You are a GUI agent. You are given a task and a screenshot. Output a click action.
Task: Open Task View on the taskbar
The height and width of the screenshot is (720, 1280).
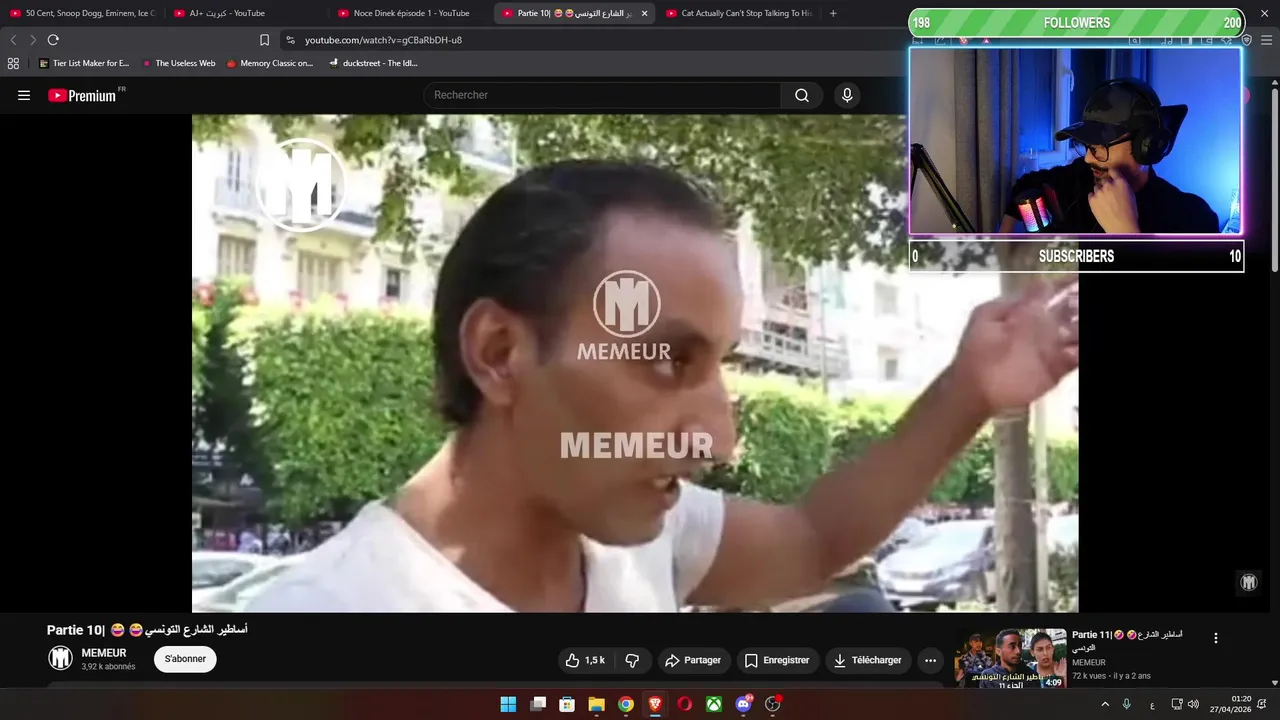pos(538,704)
